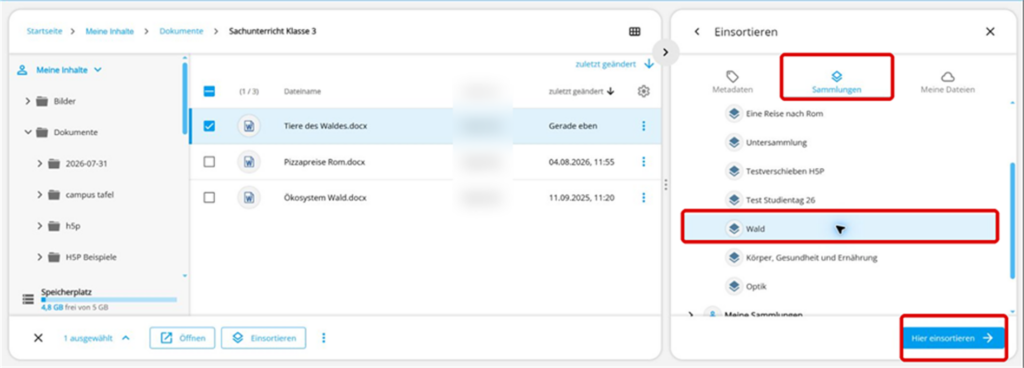Viewport: 1024px width, 368px height.
Task: Clear selection with X in bottom bar
Action: [39, 338]
